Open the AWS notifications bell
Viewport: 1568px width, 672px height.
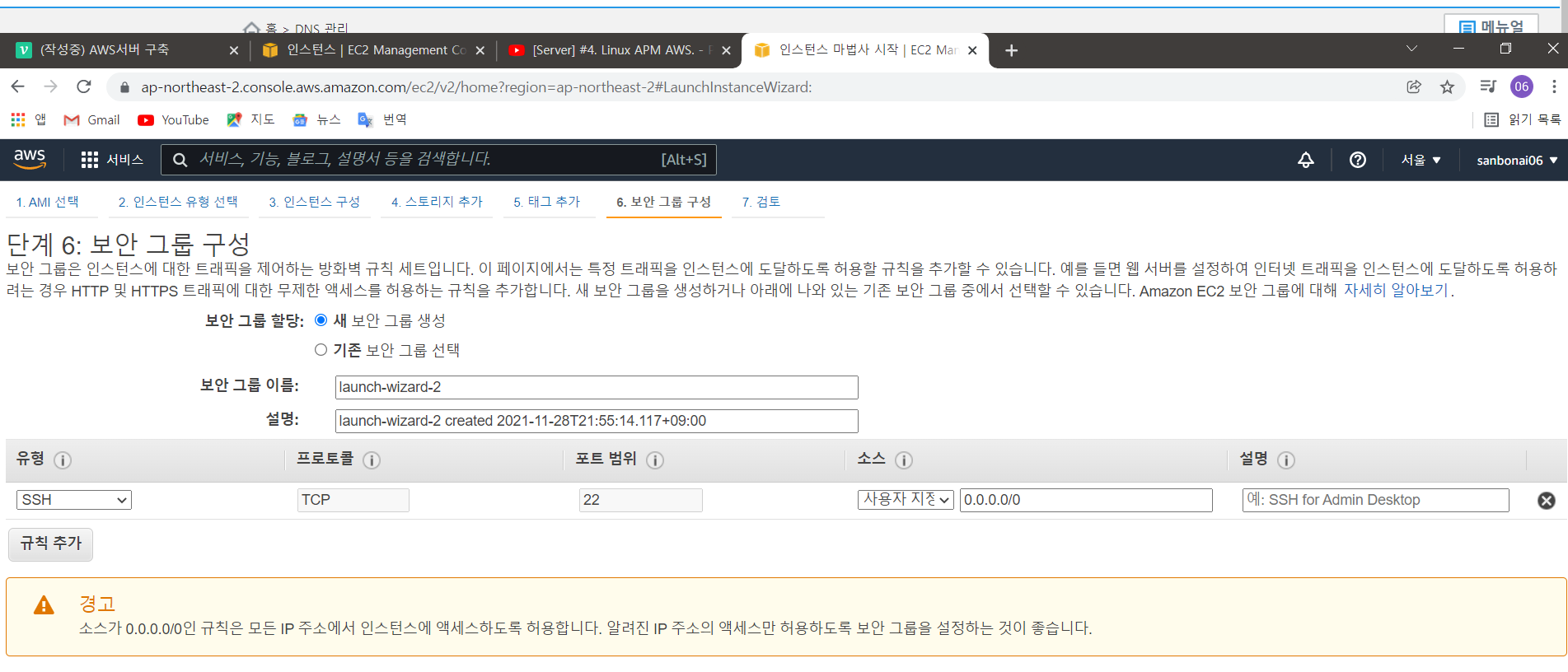tap(1305, 160)
